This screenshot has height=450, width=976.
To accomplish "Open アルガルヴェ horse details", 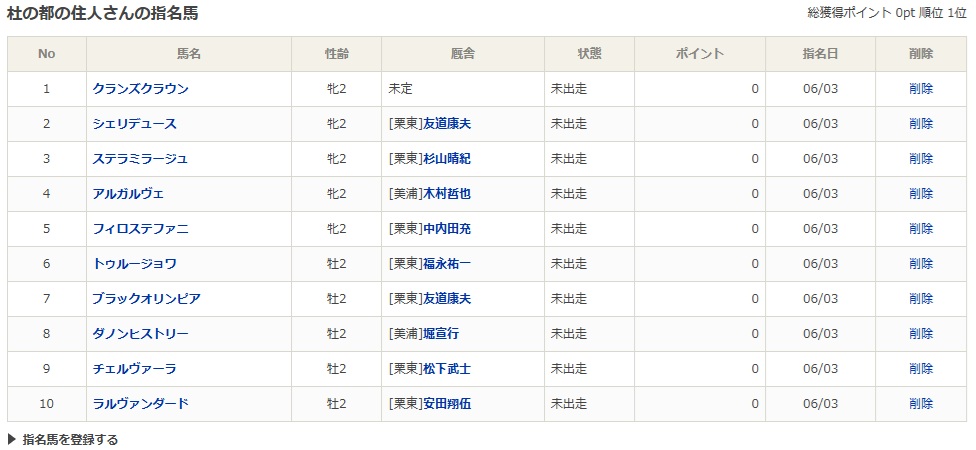I will point(128,194).
